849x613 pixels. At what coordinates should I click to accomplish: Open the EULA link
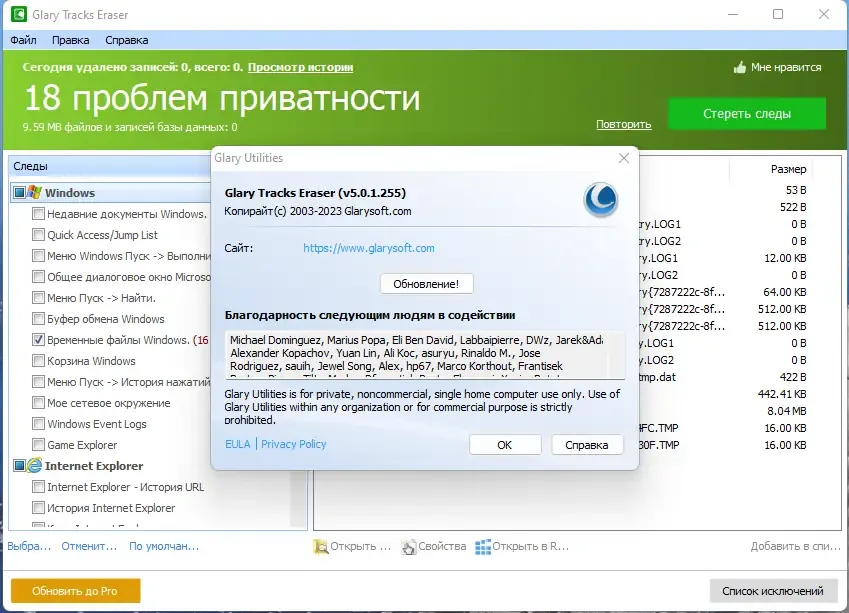(x=238, y=444)
